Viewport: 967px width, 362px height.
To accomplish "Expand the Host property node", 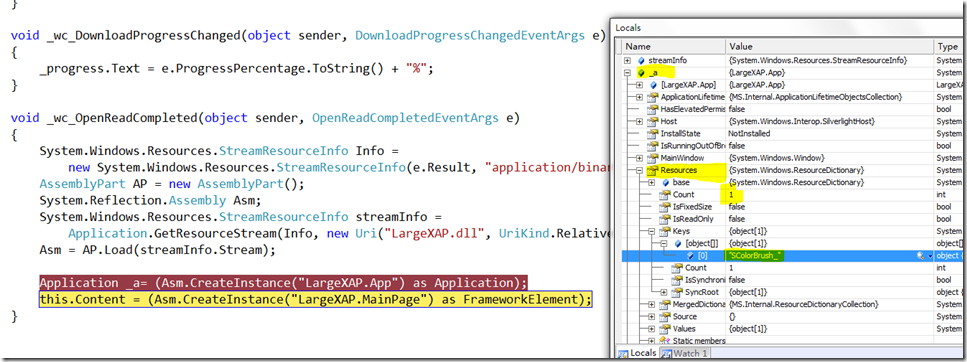I will tap(640, 121).
